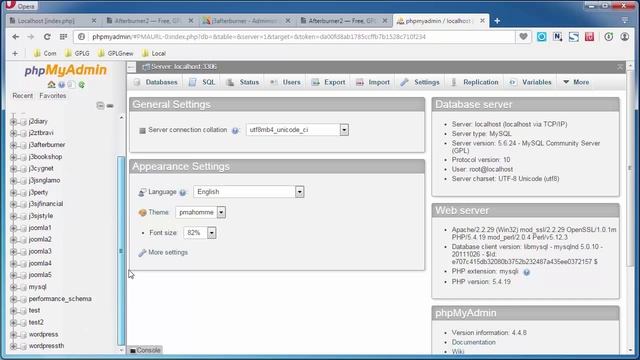Open the SQL tab
The width and height of the screenshot is (640, 360).
[x=202, y=82]
